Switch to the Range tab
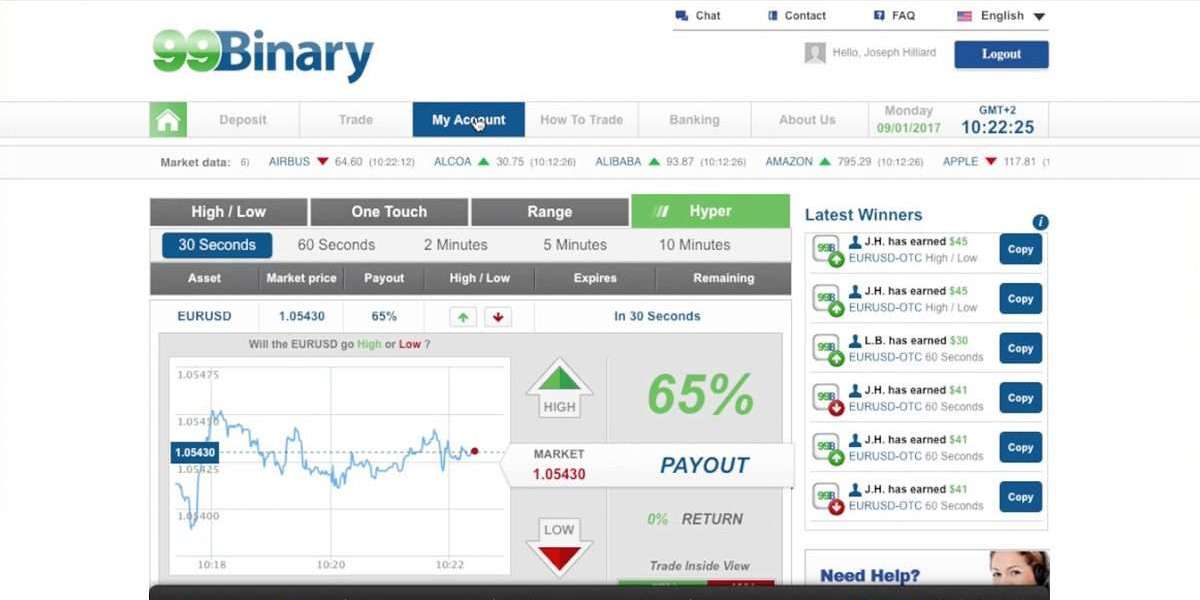Image resolution: width=1200 pixels, height=600 pixels. (x=550, y=212)
